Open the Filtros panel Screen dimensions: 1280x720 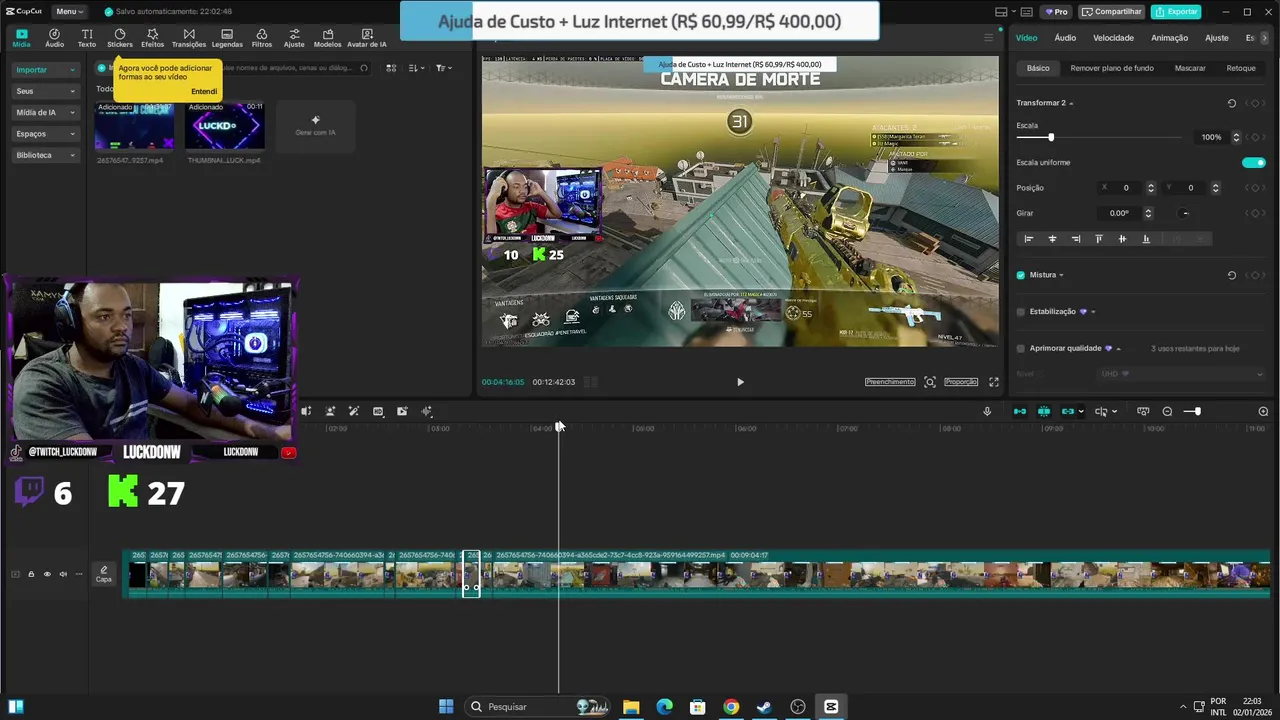pos(262,38)
